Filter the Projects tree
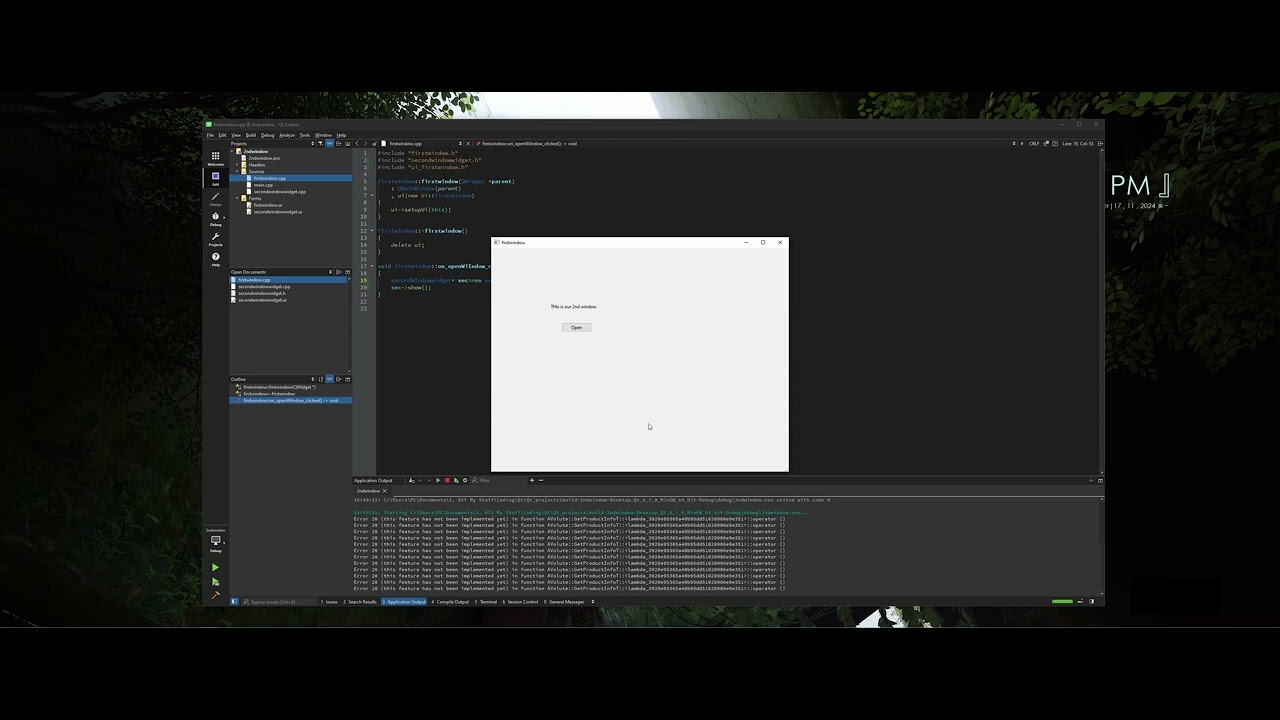The width and height of the screenshot is (1280, 720). pyautogui.click(x=320, y=143)
